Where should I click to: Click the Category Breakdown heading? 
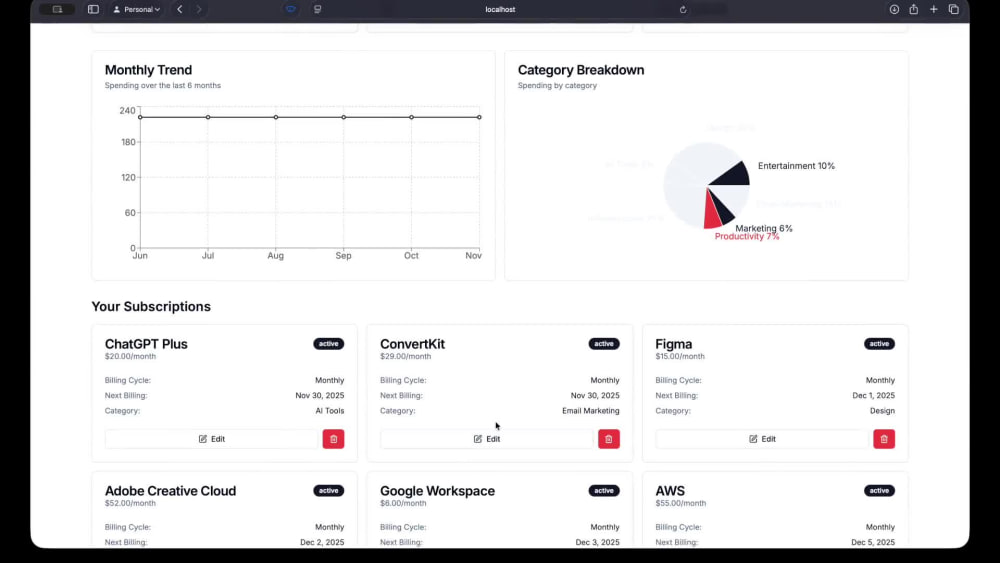click(x=581, y=70)
